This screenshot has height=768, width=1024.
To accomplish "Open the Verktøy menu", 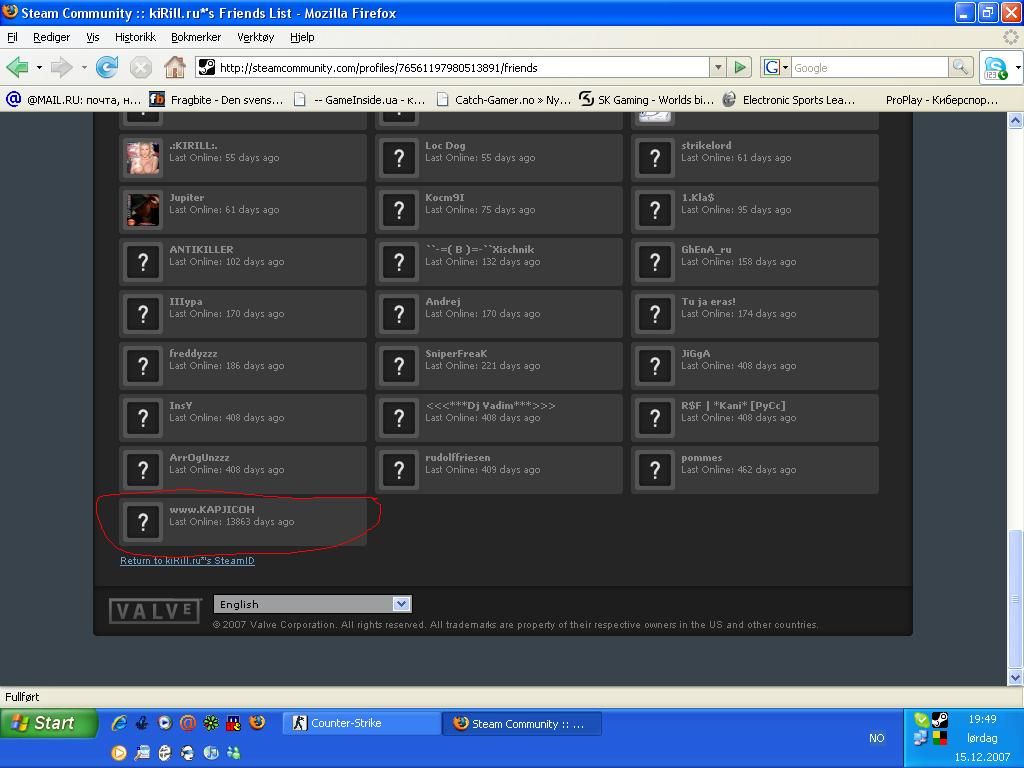I will tap(255, 37).
